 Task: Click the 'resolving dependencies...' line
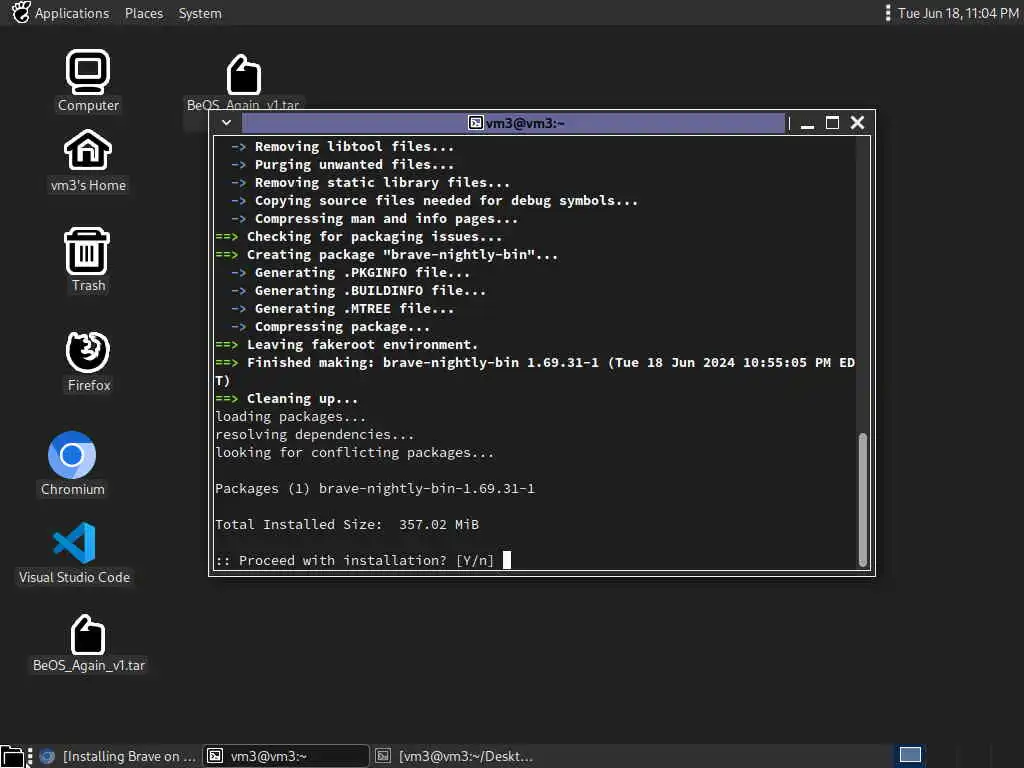[x=315, y=434]
